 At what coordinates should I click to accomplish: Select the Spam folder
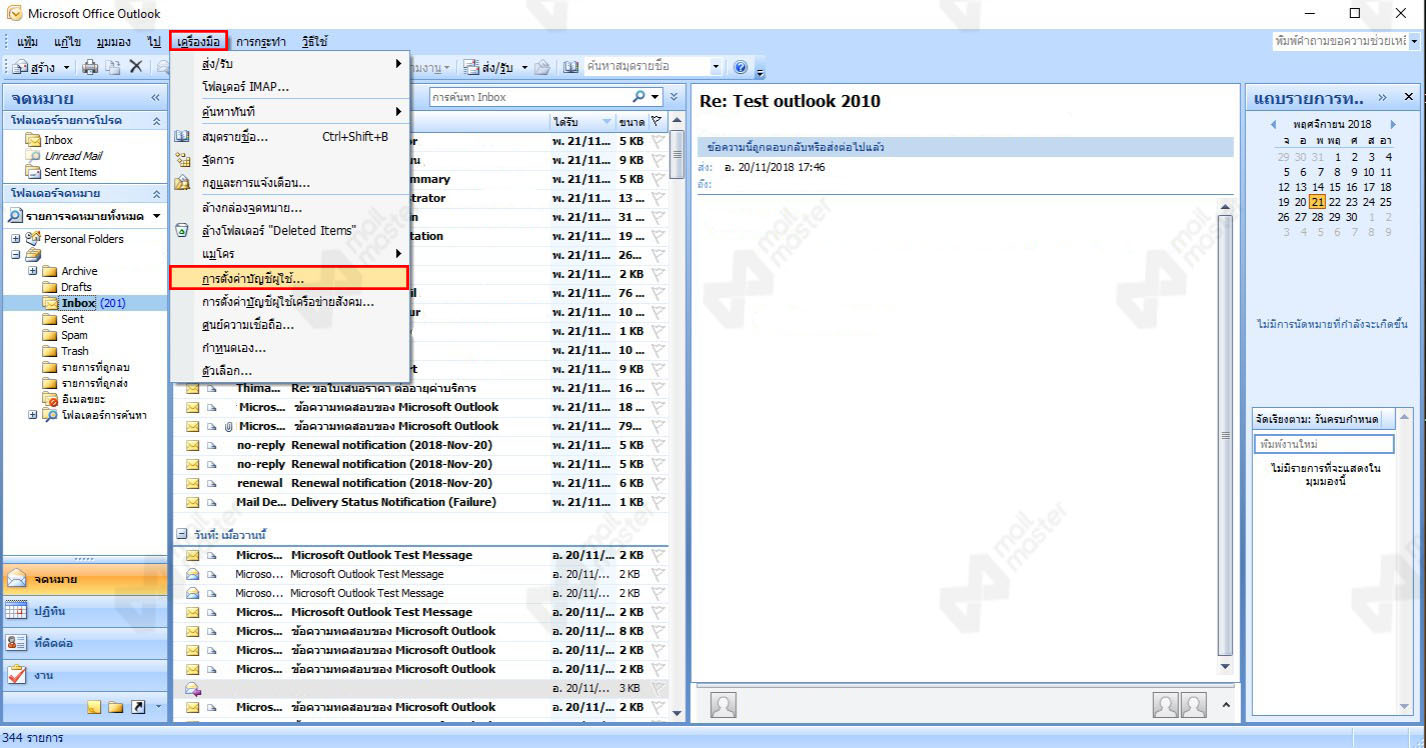coord(74,335)
